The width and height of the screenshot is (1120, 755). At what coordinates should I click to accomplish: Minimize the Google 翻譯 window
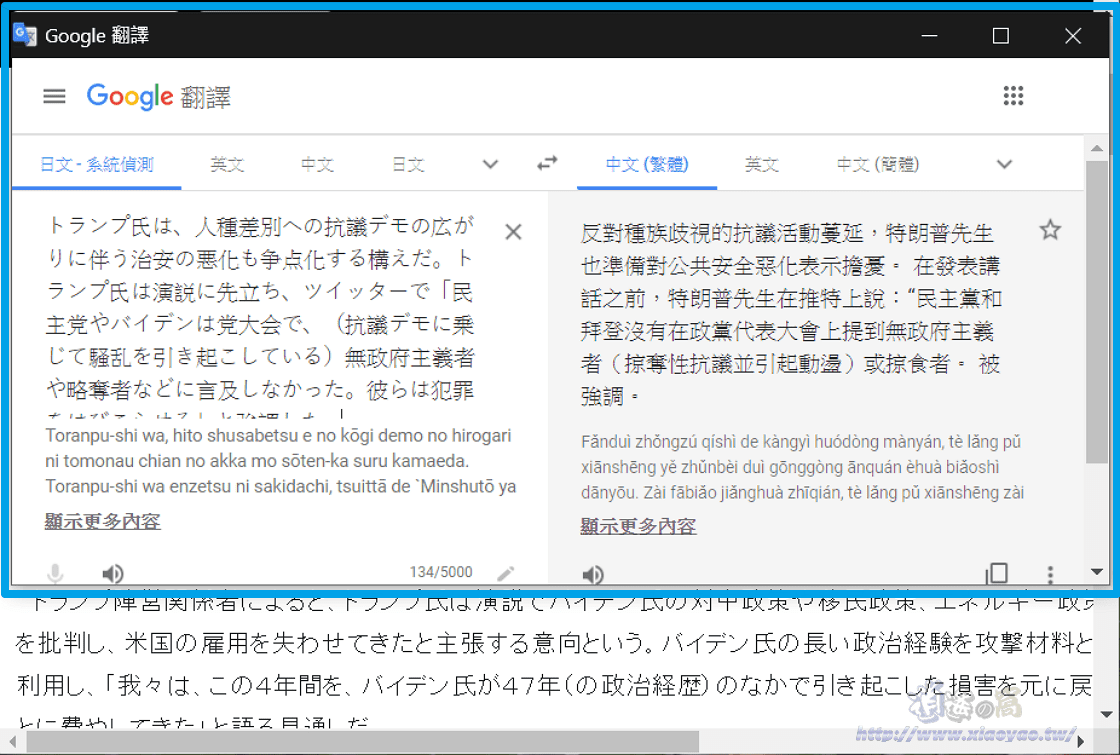point(929,35)
